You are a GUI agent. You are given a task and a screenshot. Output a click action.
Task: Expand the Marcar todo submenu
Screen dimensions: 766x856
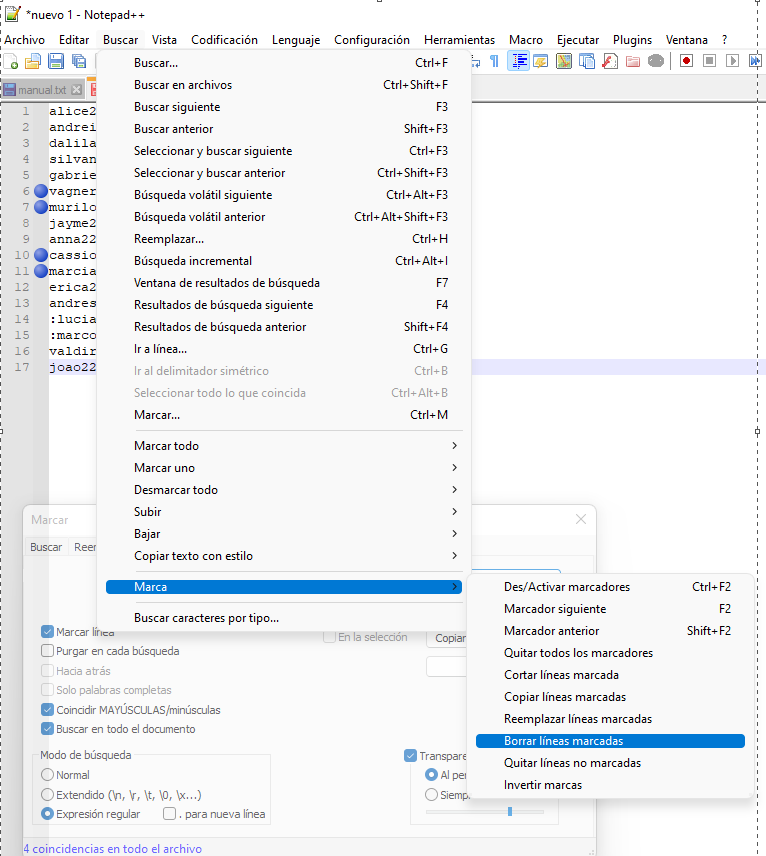pos(284,445)
